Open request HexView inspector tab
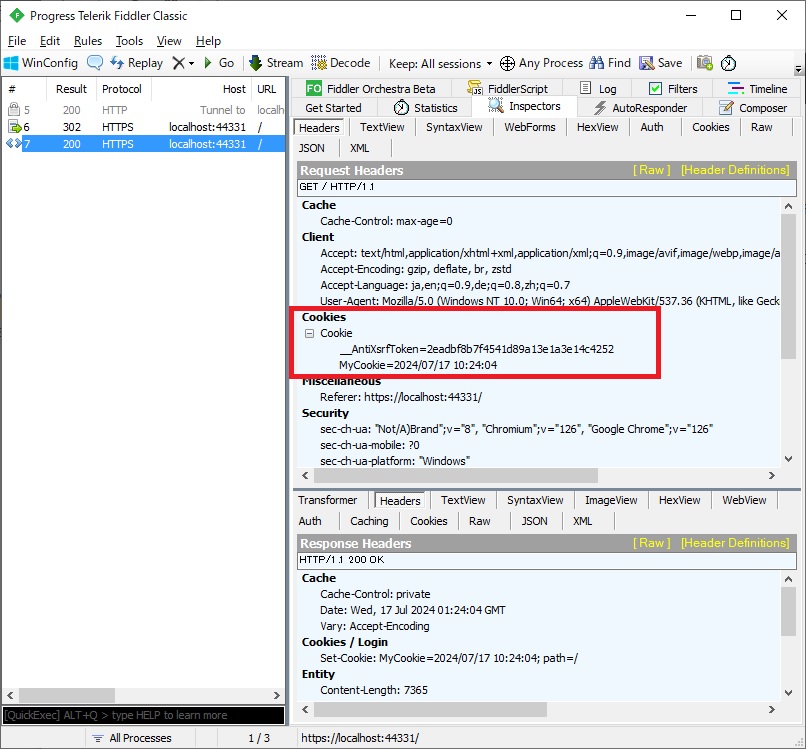The width and height of the screenshot is (806, 749). pyautogui.click(x=597, y=127)
